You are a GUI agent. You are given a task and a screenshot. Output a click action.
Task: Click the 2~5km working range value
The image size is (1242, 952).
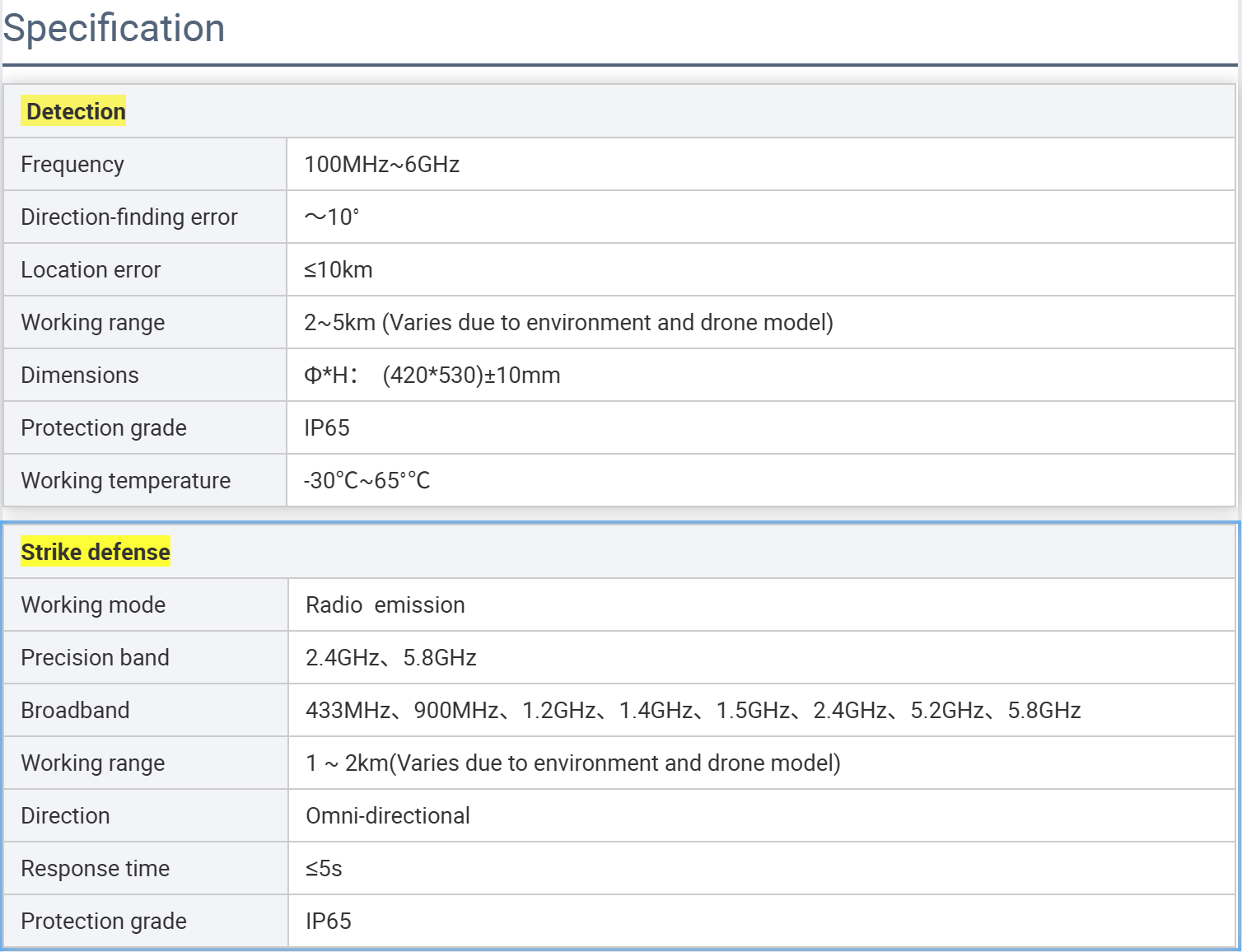point(568,322)
